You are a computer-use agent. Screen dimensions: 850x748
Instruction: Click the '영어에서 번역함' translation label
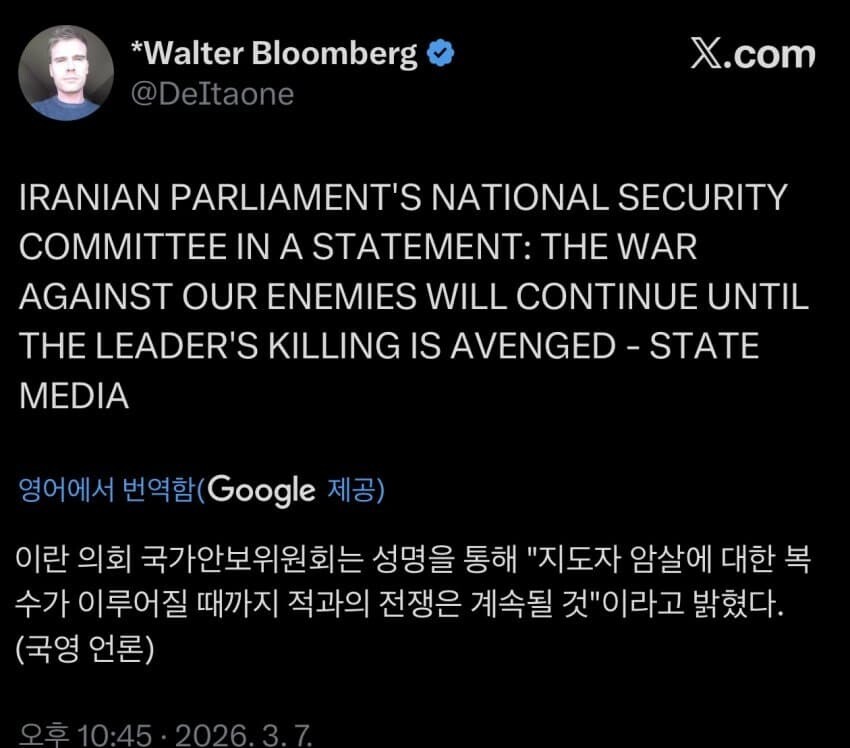107,490
